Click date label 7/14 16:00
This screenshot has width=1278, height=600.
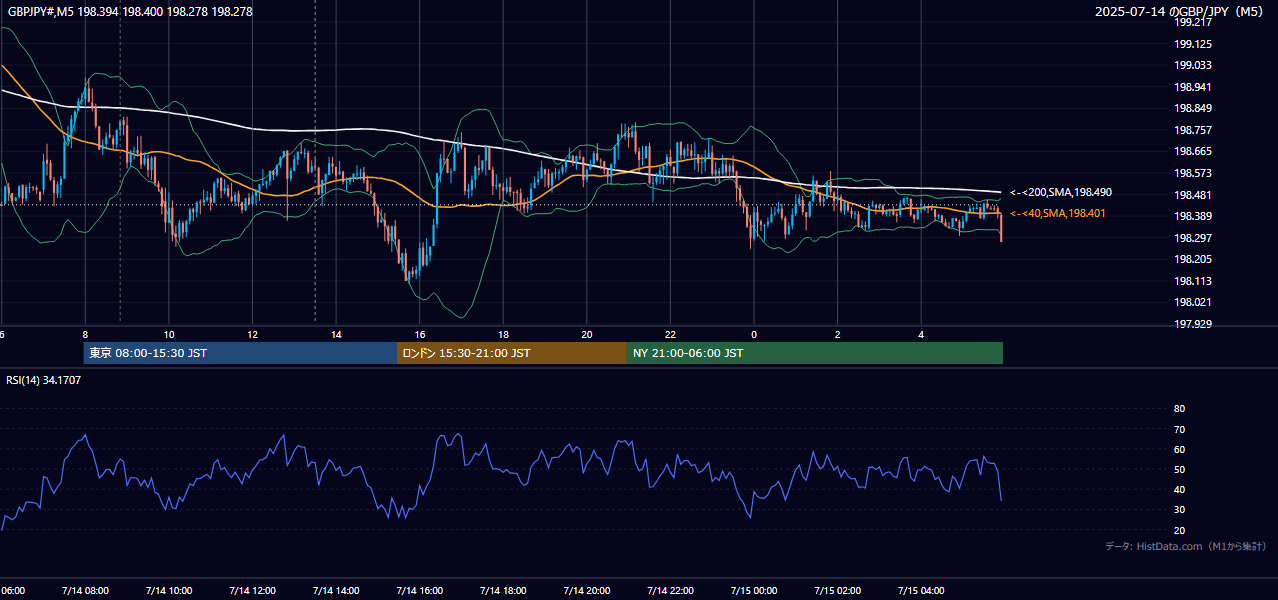pyautogui.click(x=420, y=590)
